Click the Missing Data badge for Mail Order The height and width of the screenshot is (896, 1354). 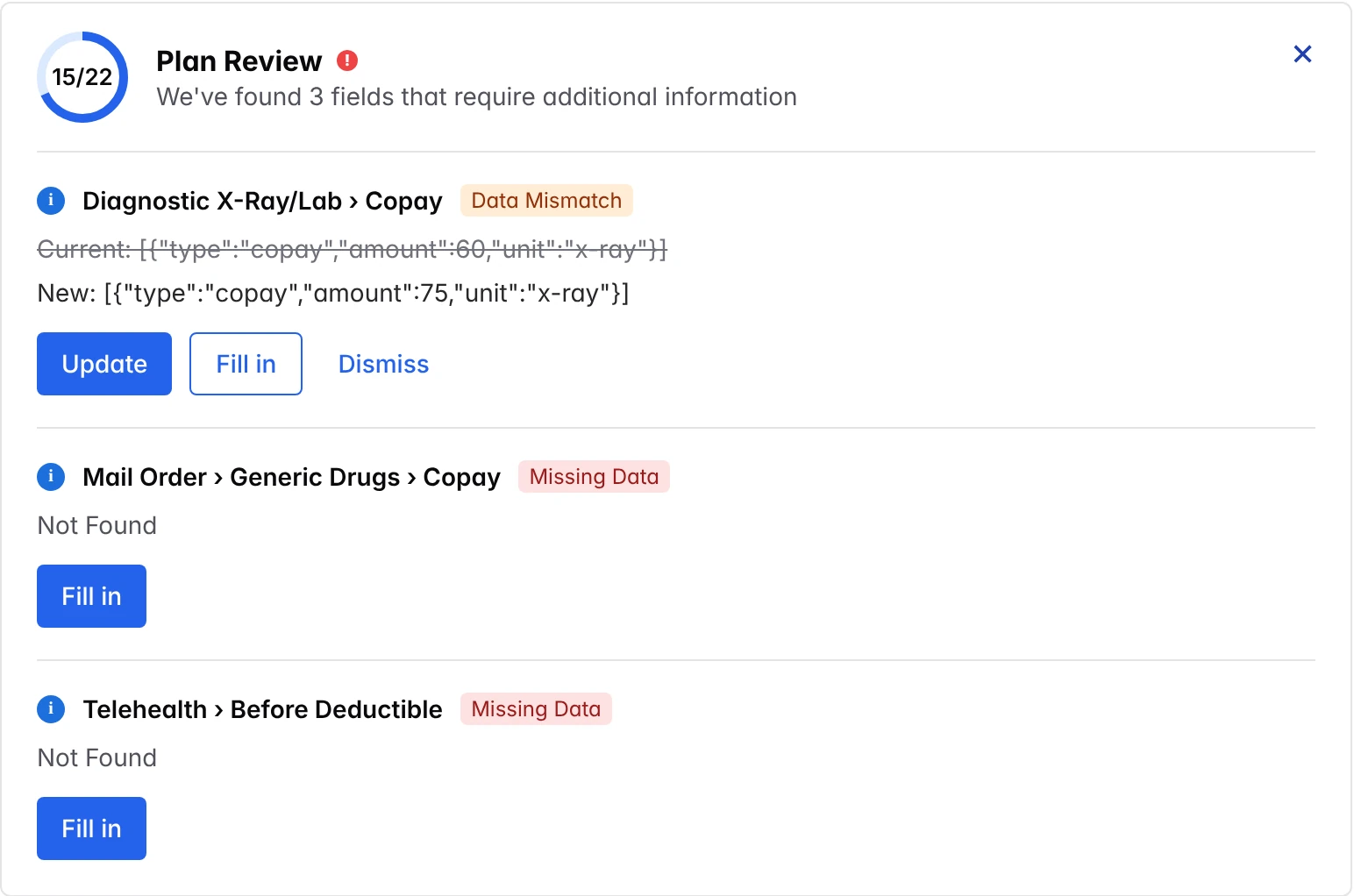coord(594,477)
